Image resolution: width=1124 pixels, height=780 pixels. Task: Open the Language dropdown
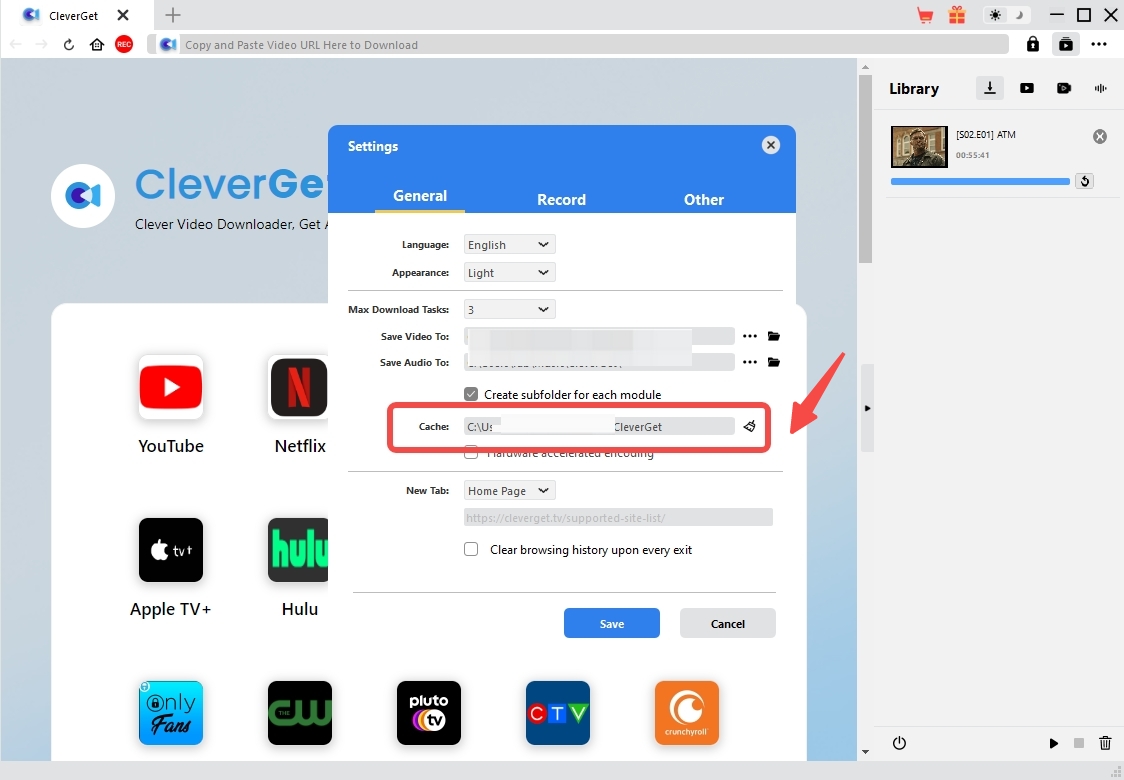click(x=510, y=244)
